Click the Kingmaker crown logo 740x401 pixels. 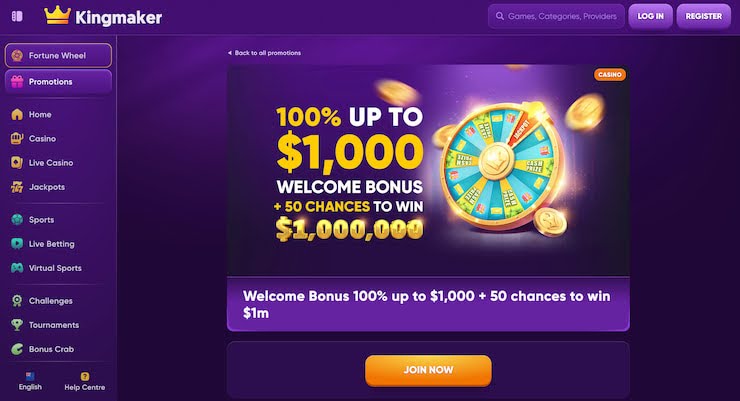(x=58, y=16)
